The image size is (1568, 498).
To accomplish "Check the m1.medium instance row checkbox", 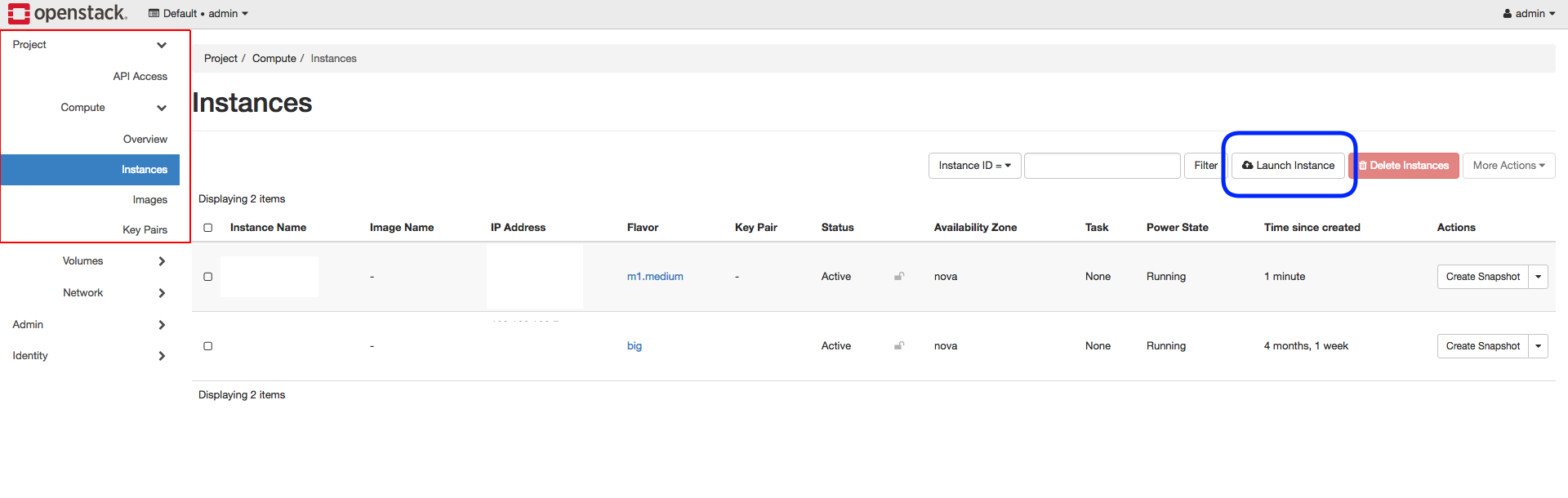I will (x=208, y=277).
